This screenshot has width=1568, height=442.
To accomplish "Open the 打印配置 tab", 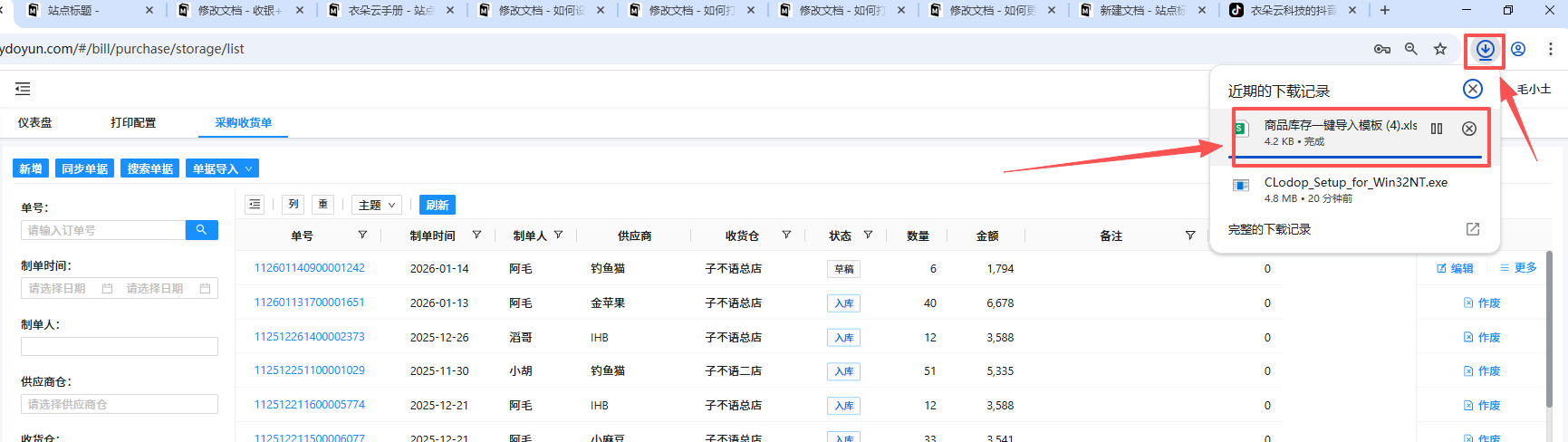I will pyautogui.click(x=133, y=123).
